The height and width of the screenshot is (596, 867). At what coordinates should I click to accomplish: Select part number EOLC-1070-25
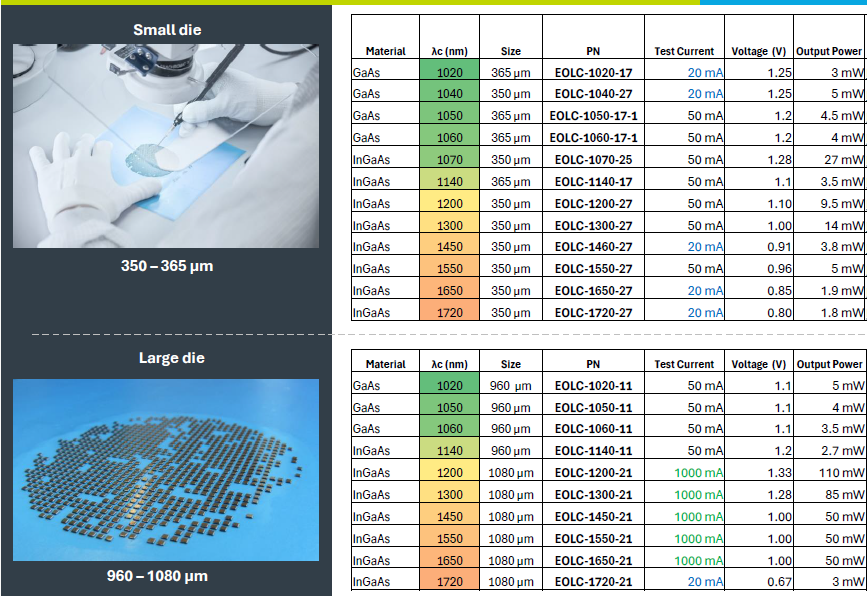593,160
